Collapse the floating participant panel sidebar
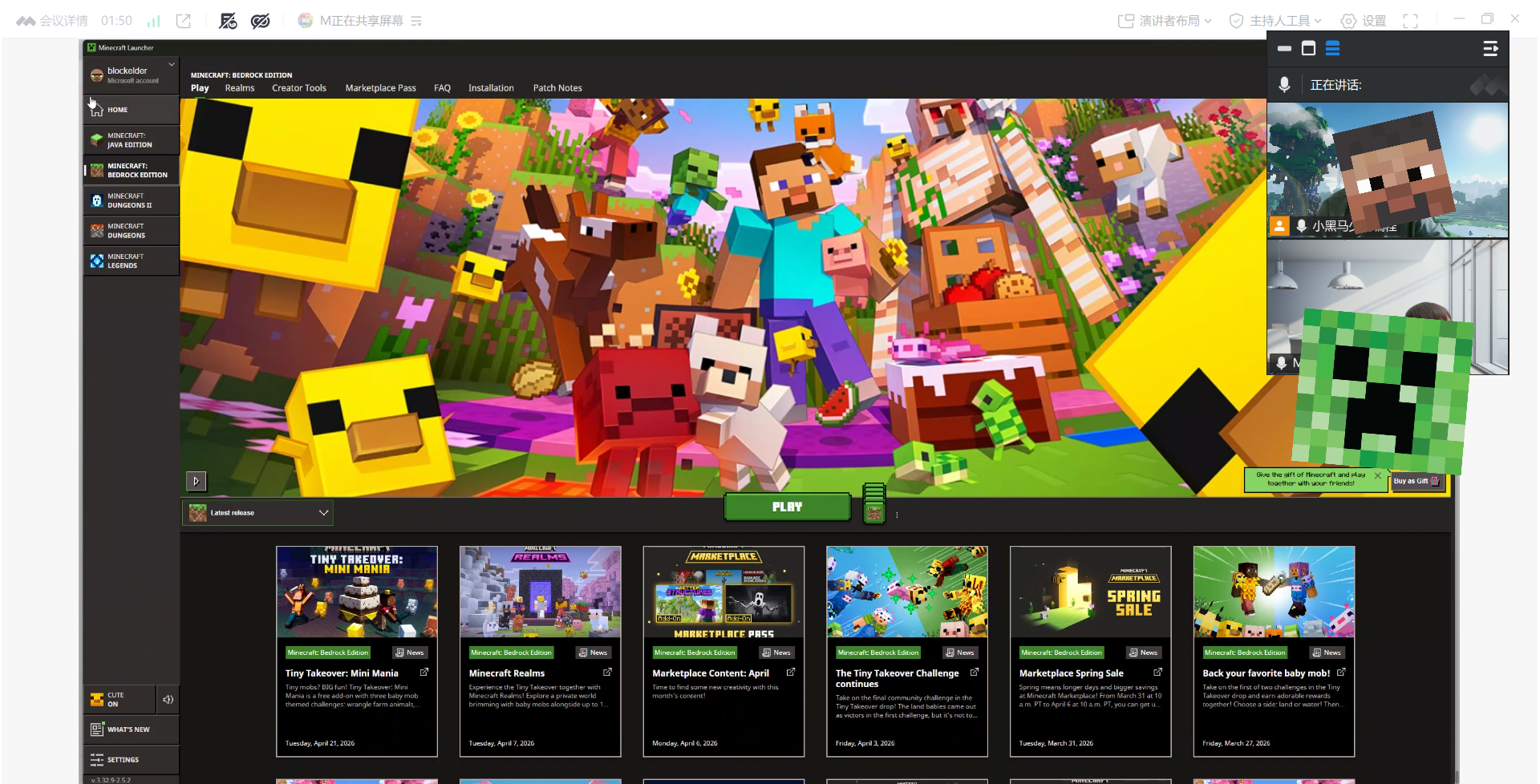This screenshot has width=1540, height=784. (x=1490, y=49)
